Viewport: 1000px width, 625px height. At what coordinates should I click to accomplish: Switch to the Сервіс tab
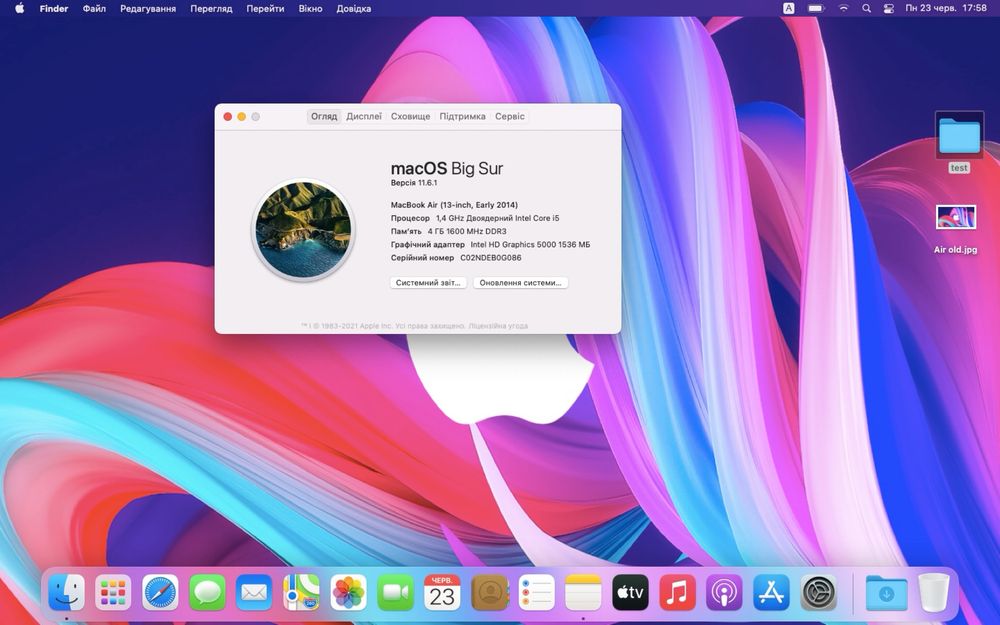(x=510, y=116)
